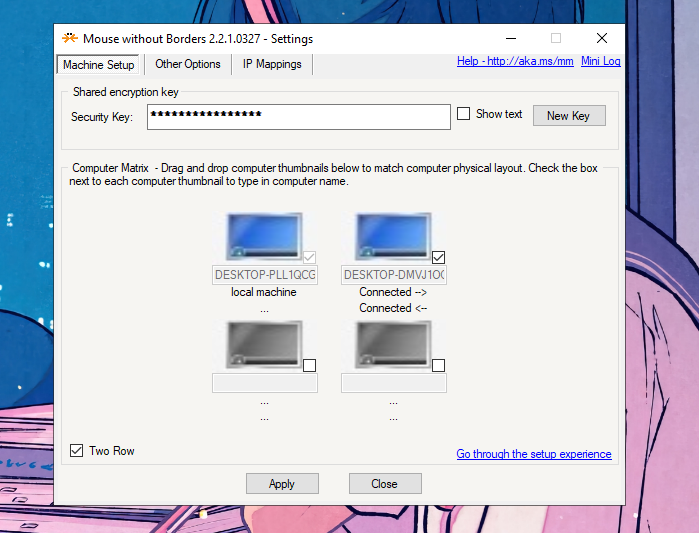Enable the Show text checkbox

[x=464, y=114]
